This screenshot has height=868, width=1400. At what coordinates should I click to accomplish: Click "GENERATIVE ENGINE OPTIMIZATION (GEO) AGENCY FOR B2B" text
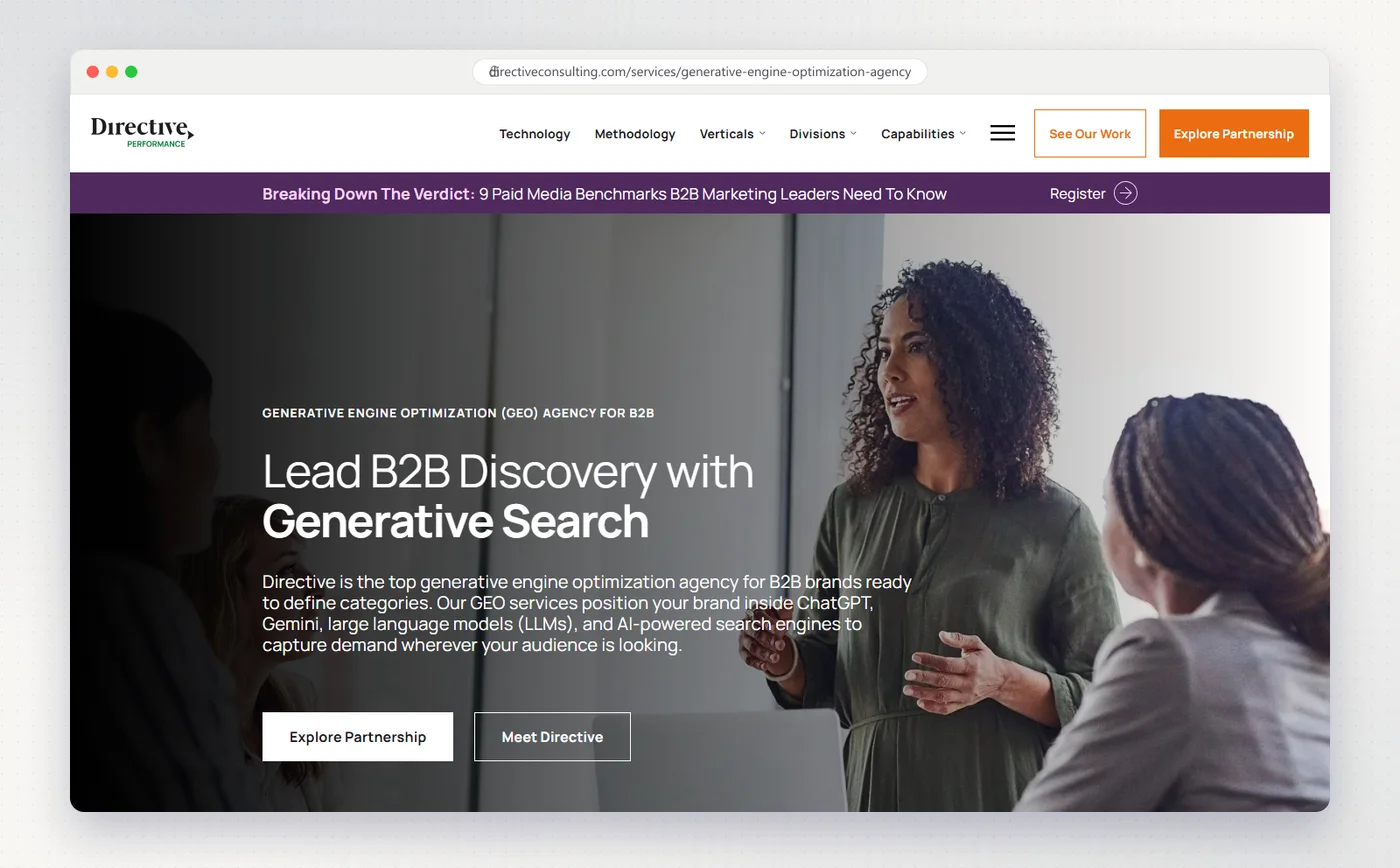458,412
